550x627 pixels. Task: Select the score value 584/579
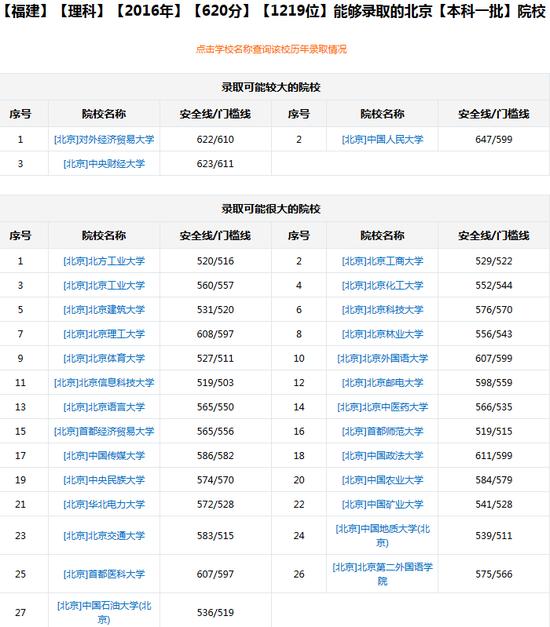click(x=494, y=480)
